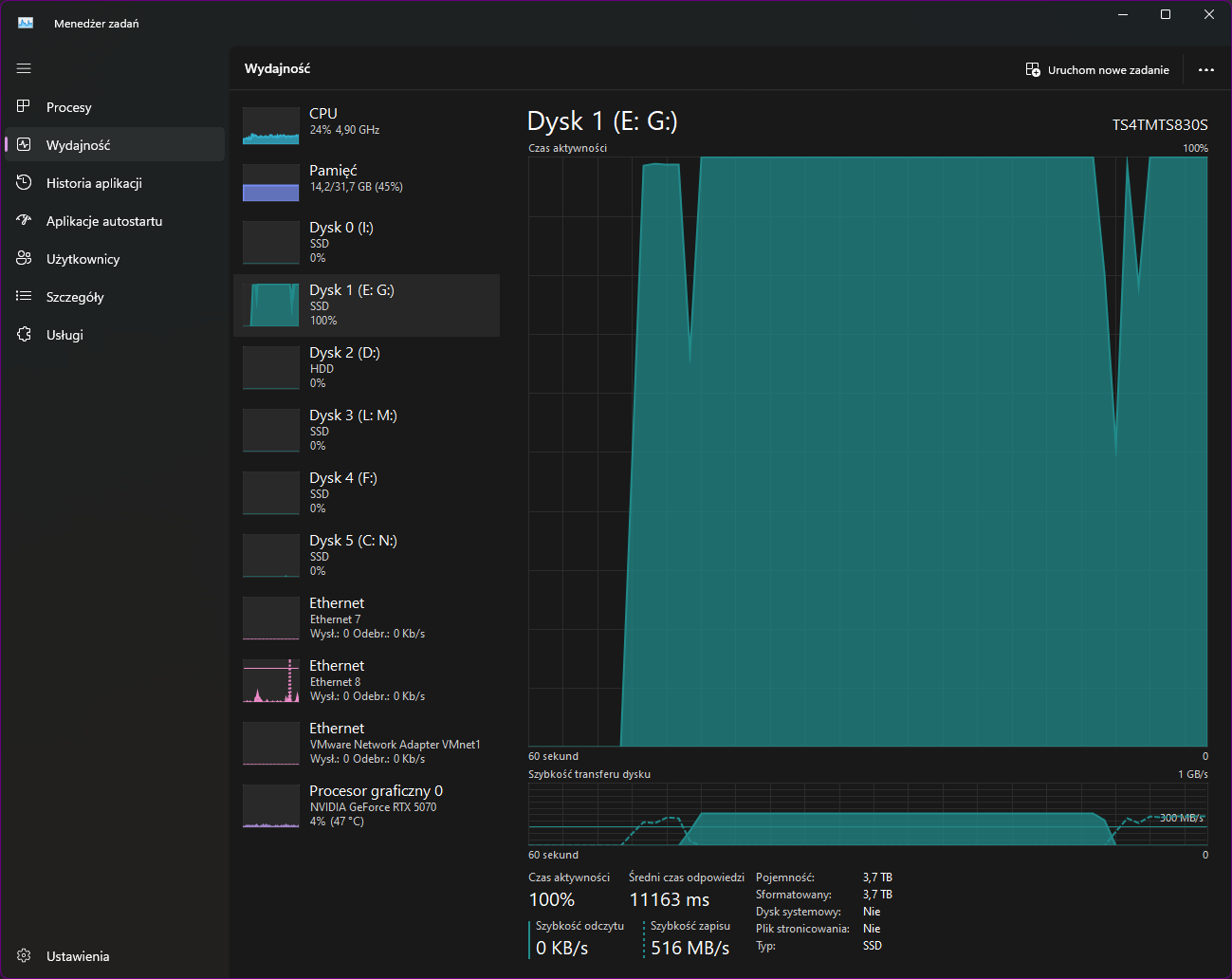This screenshot has height=979, width=1232.
Task: Click the 11163 ms response time value
Action: 670,899
